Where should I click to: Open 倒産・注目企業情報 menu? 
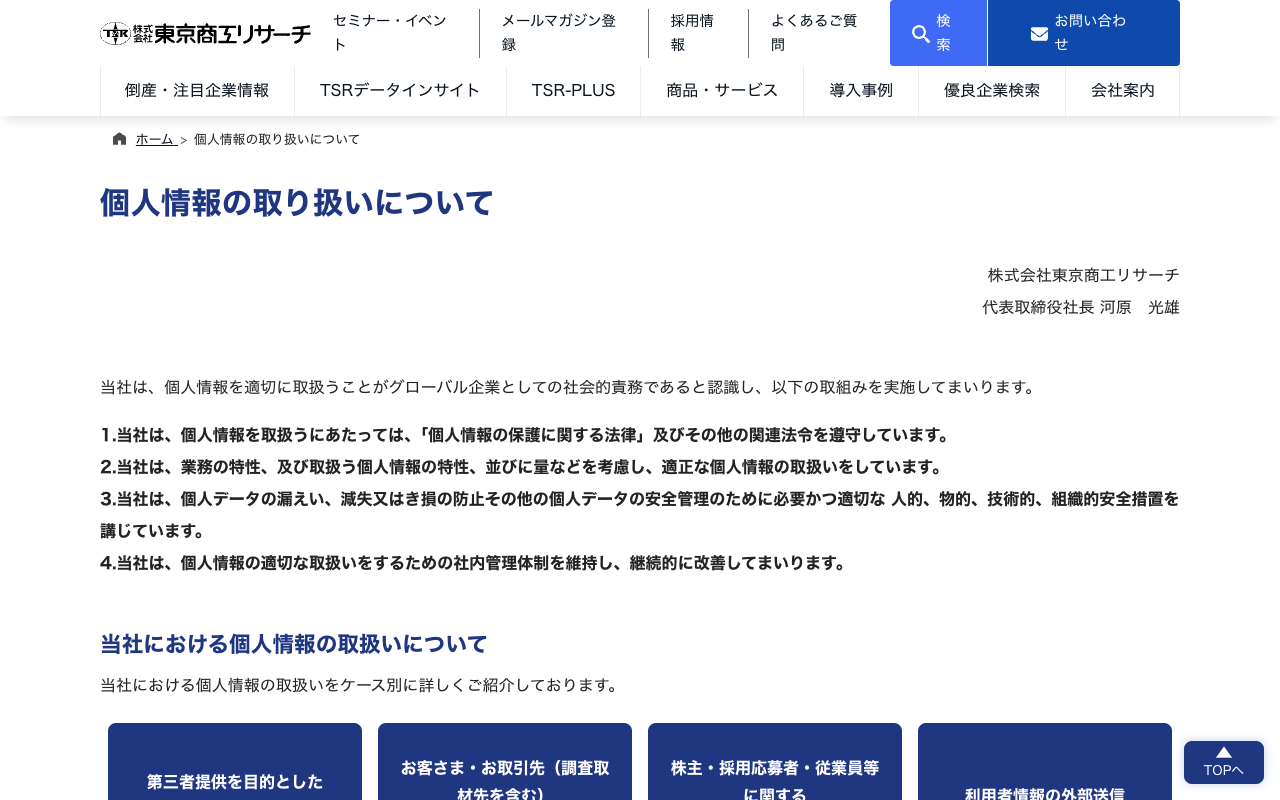coord(197,91)
